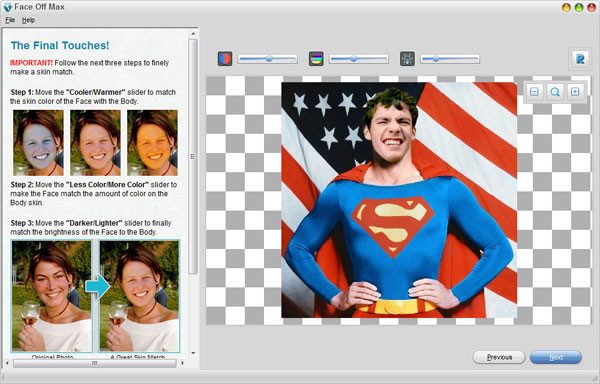Click the magnifier fit-zoom icon
This screenshot has width=600, height=384.
tap(555, 92)
